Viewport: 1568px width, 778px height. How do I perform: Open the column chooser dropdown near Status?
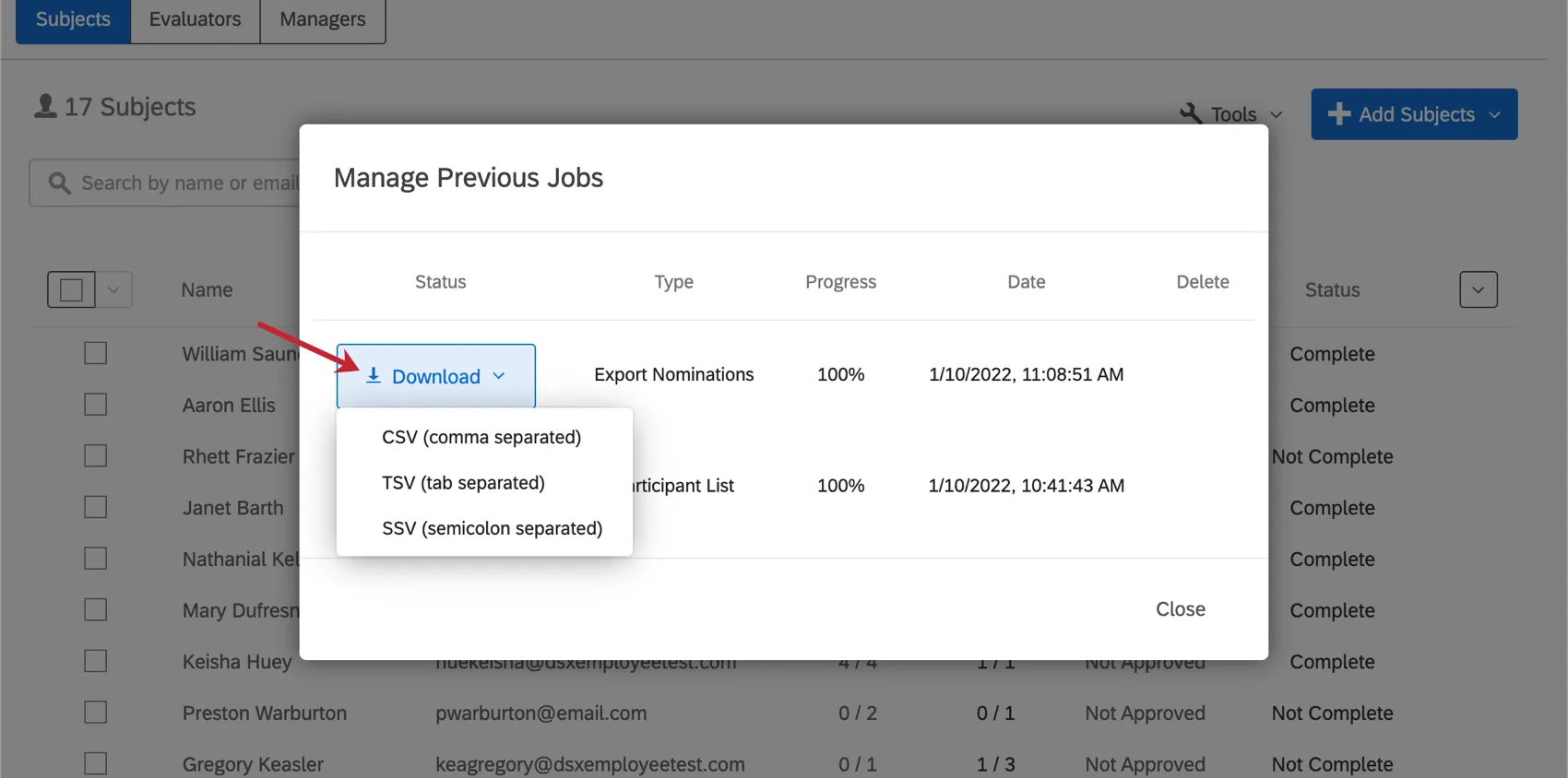pos(1478,289)
